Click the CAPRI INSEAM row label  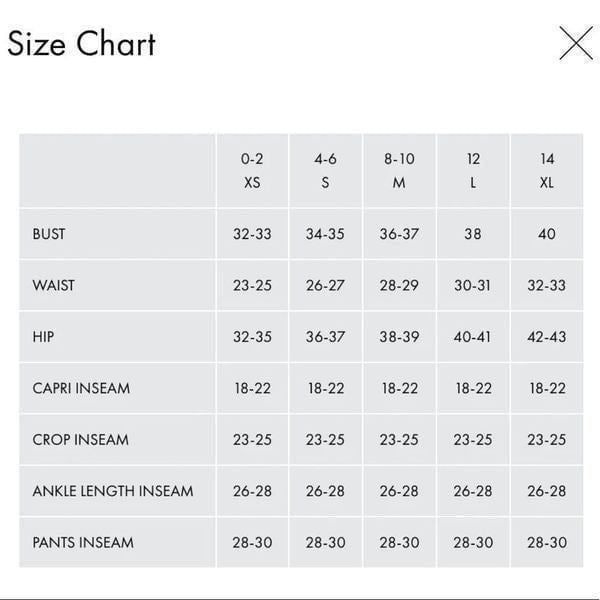[x=81, y=388]
